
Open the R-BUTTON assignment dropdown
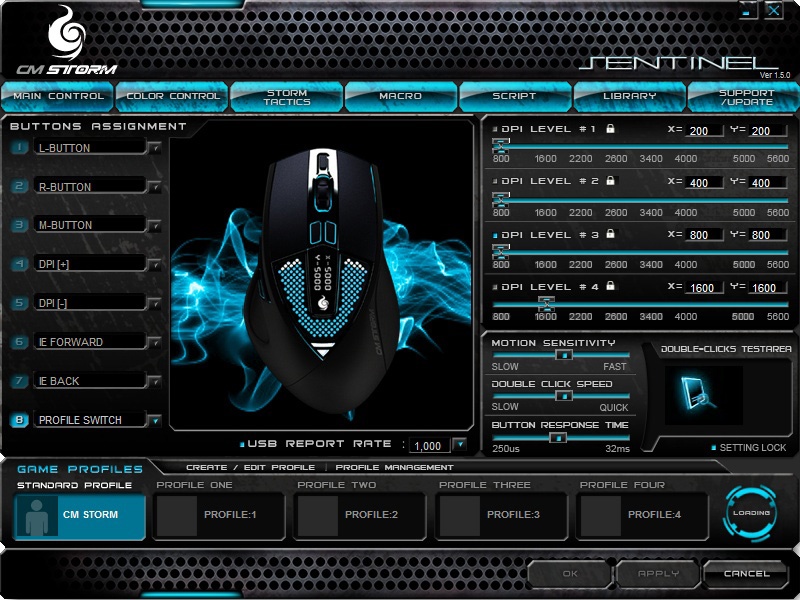(155, 187)
